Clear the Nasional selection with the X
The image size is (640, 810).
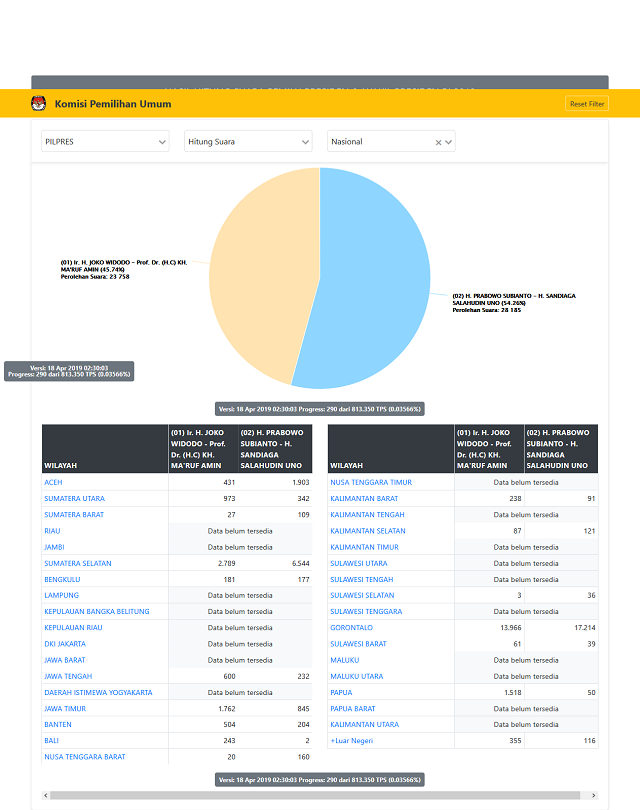[438, 142]
